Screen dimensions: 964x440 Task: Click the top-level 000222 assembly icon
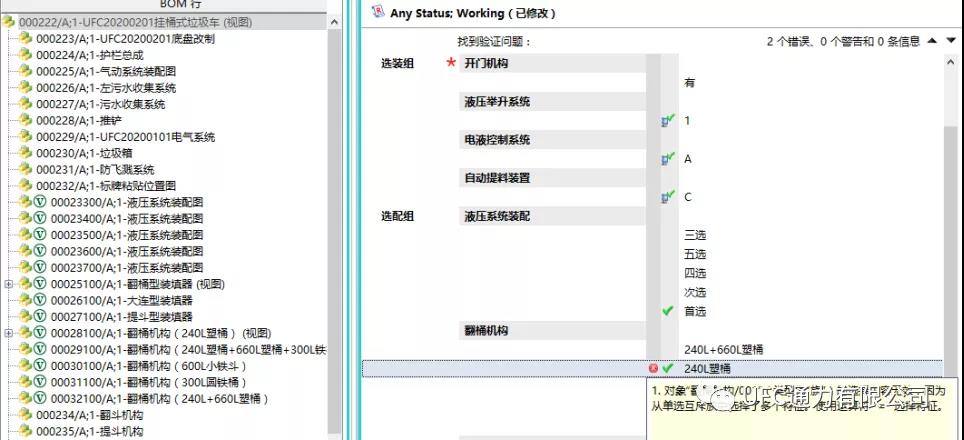pyautogui.click(x=9, y=22)
